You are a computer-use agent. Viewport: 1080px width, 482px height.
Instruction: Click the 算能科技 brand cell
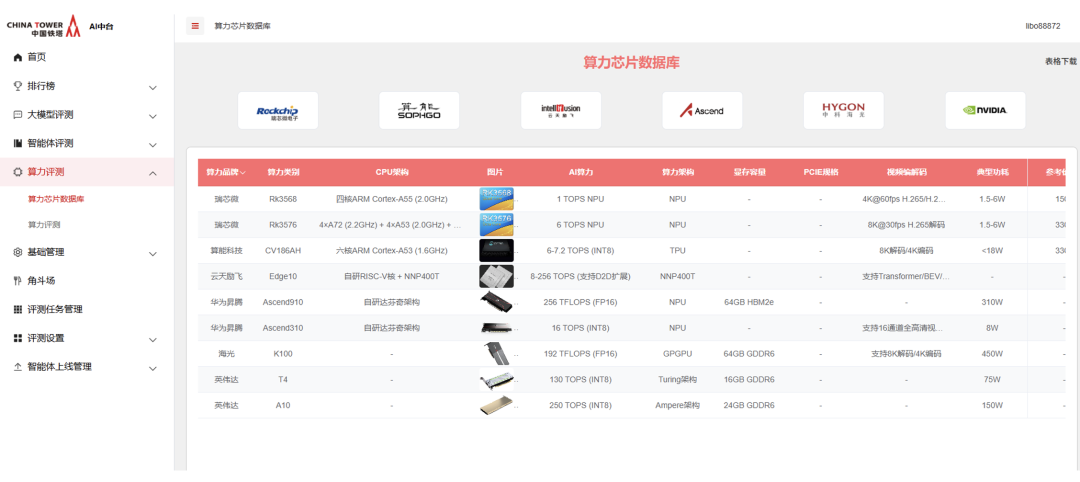pos(227,251)
